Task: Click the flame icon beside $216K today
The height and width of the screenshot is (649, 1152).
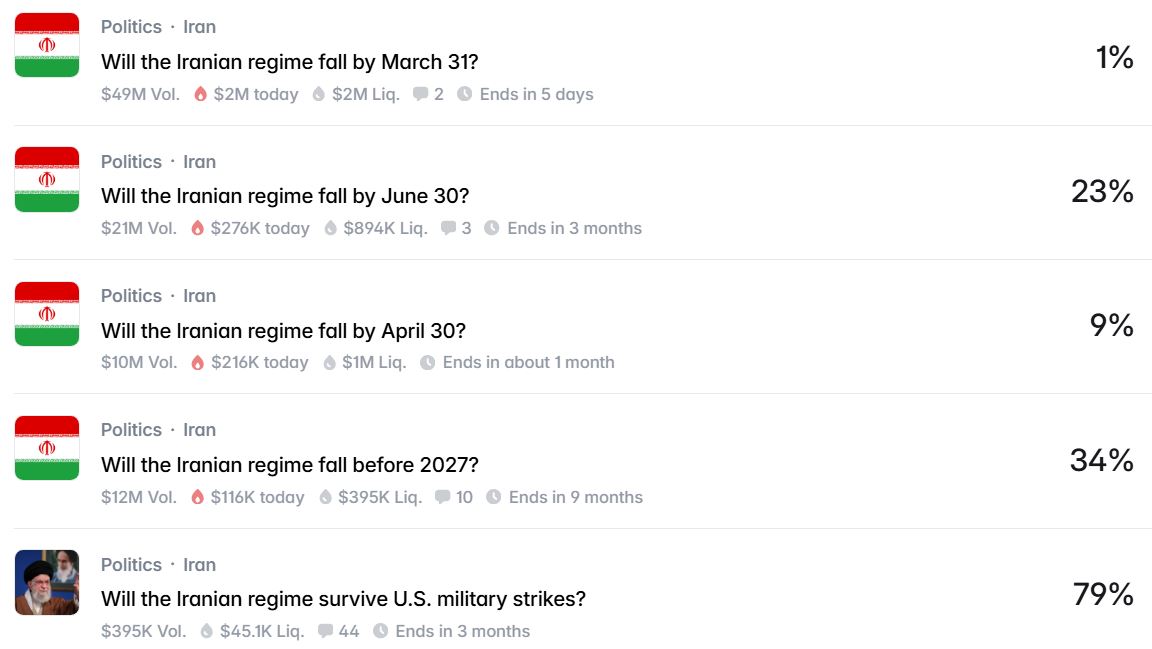Action: click(198, 363)
